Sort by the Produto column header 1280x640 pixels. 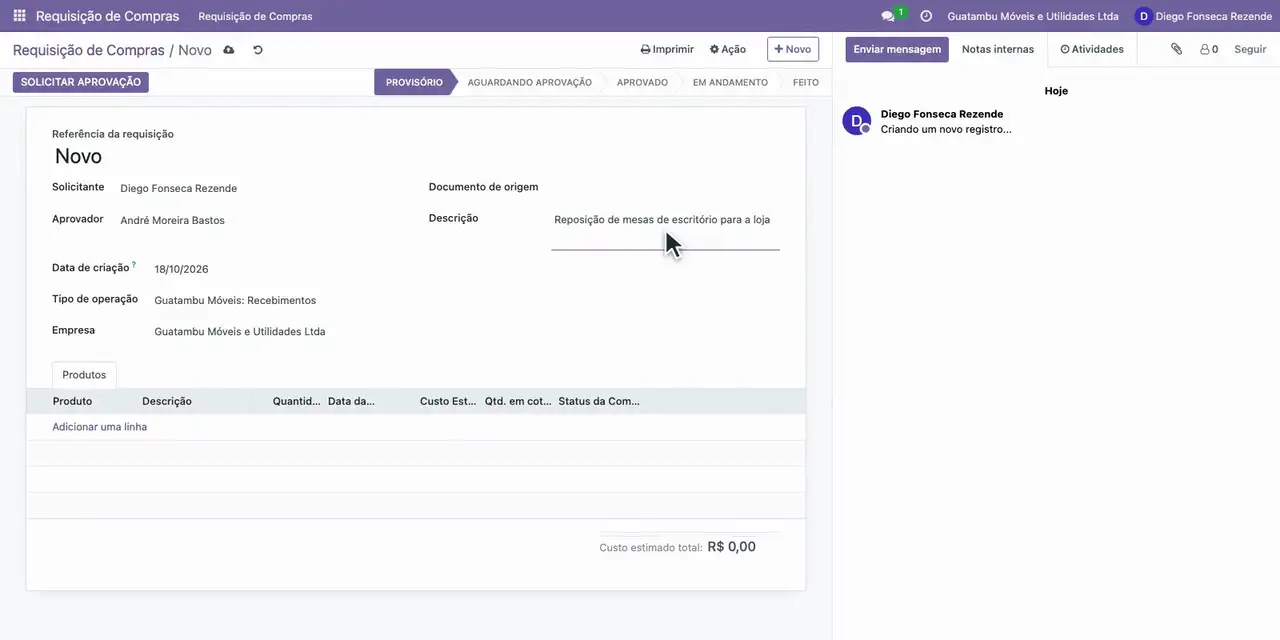coord(84,401)
